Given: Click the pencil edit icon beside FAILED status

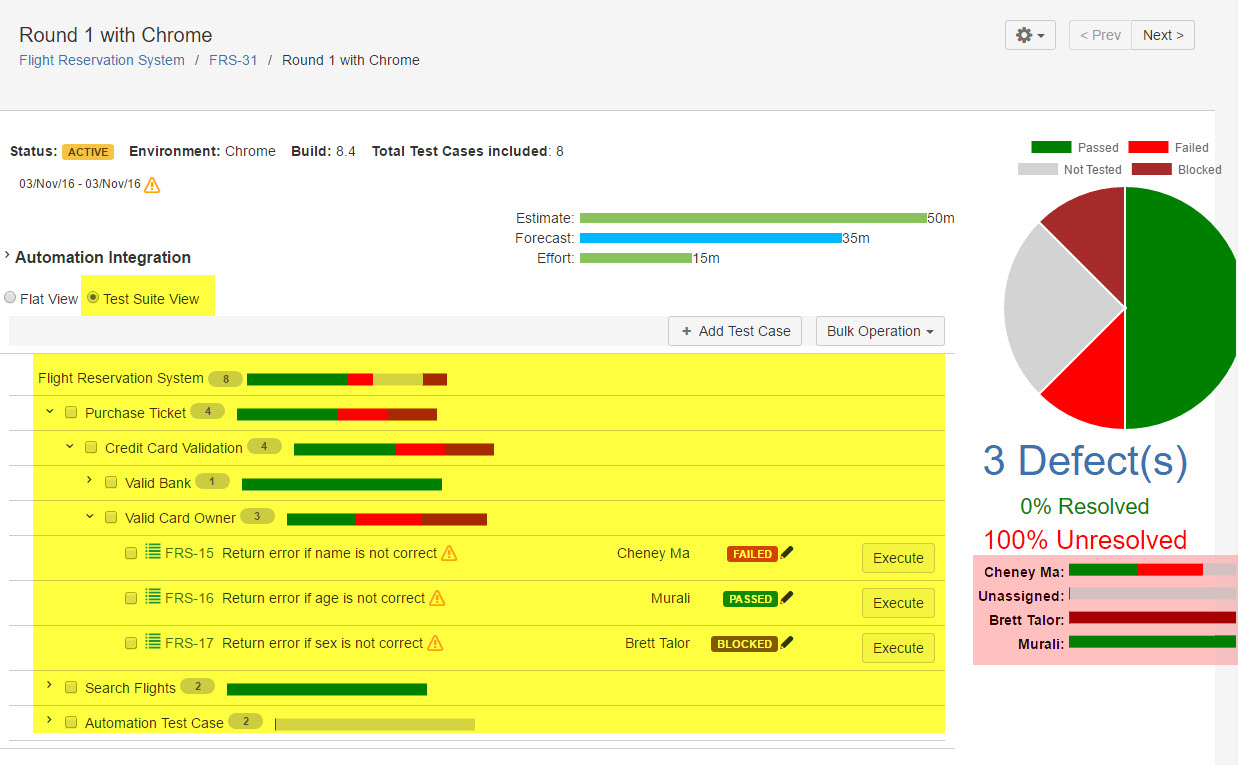Looking at the screenshot, I should coord(787,552).
